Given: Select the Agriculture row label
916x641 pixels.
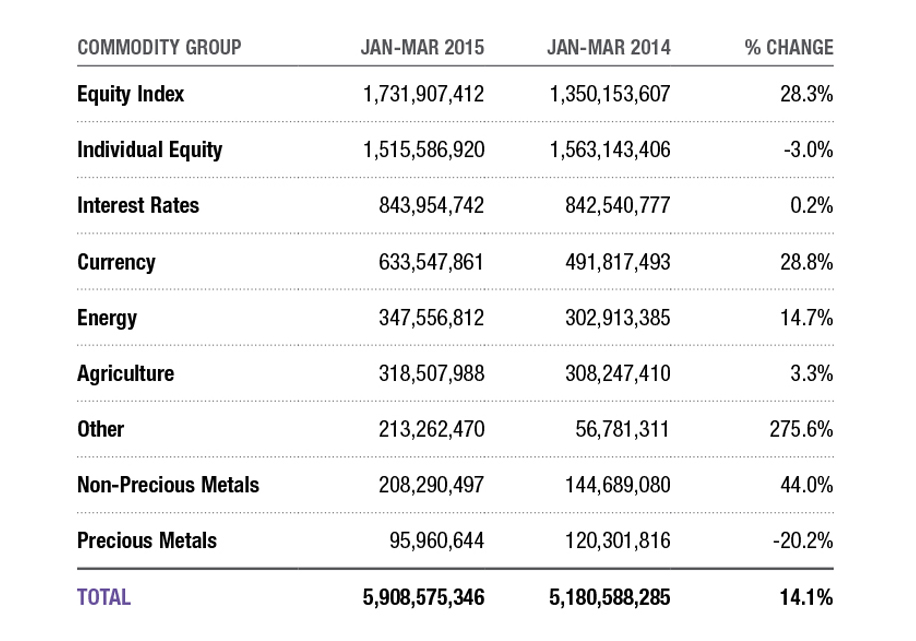Looking at the screenshot, I should (126, 374).
